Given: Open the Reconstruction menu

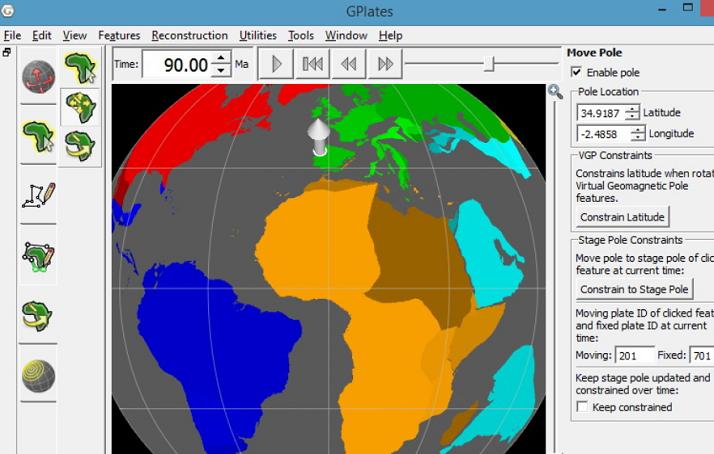Looking at the screenshot, I should click(x=189, y=36).
